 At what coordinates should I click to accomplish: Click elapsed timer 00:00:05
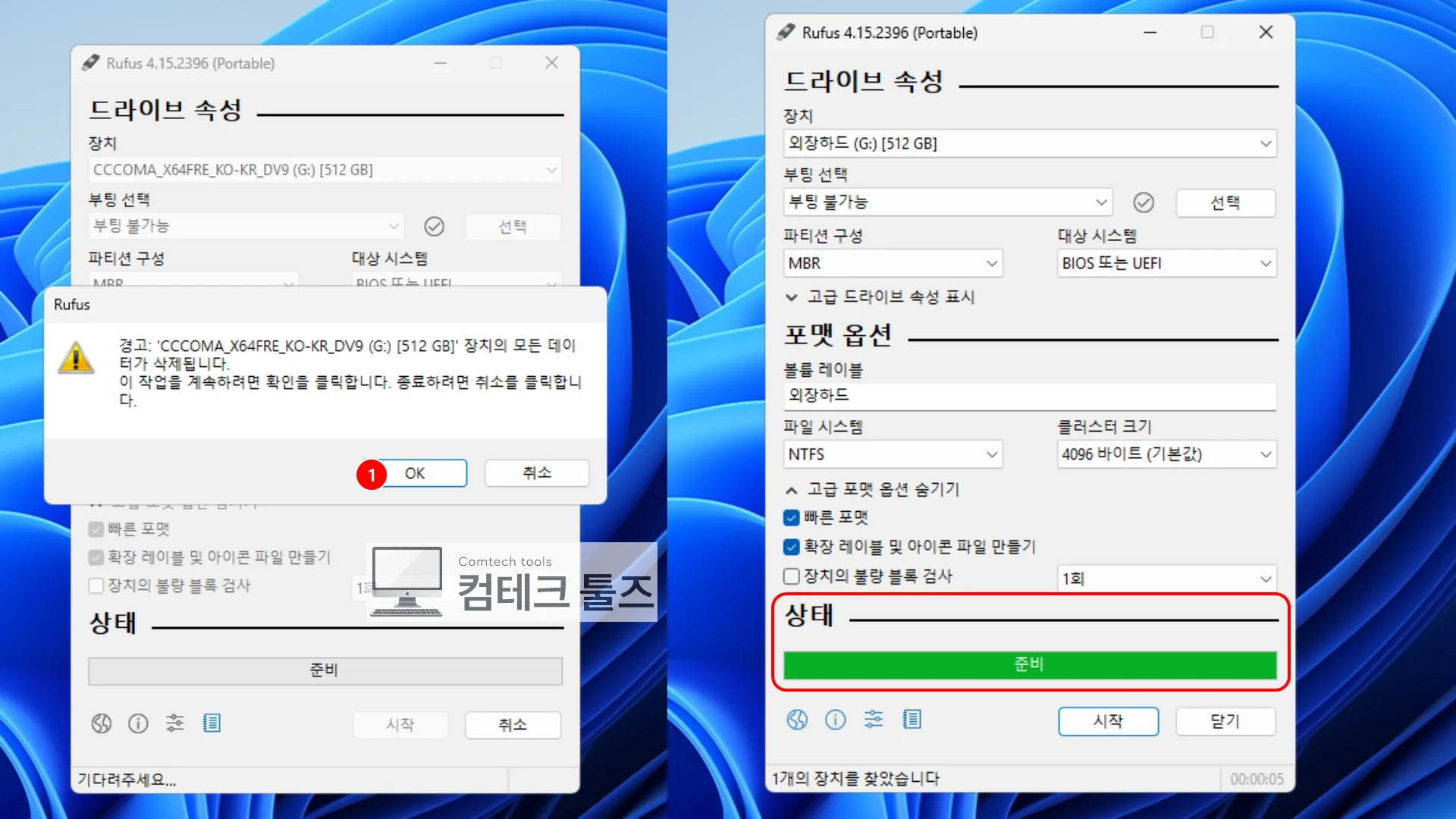(x=1257, y=779)
